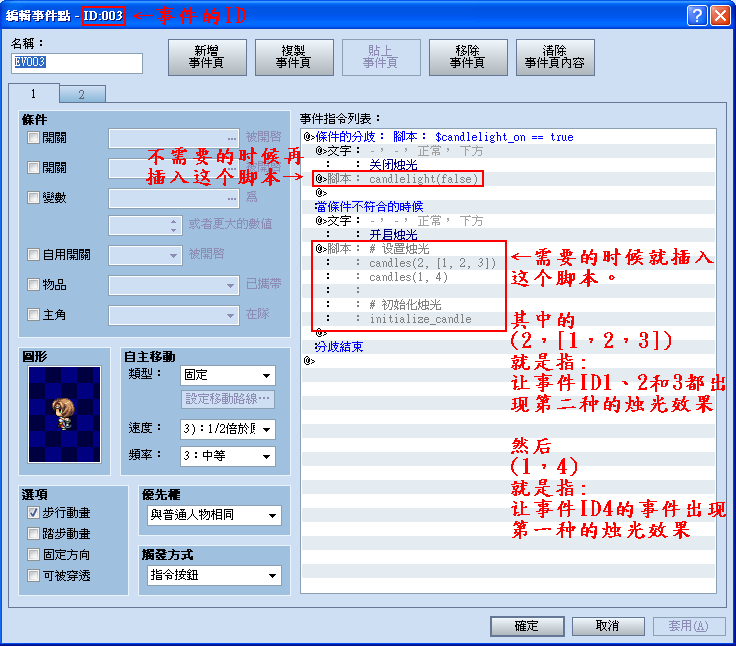Click the 複製事件頁 button
Screen dimensions: 736x646
294,57
